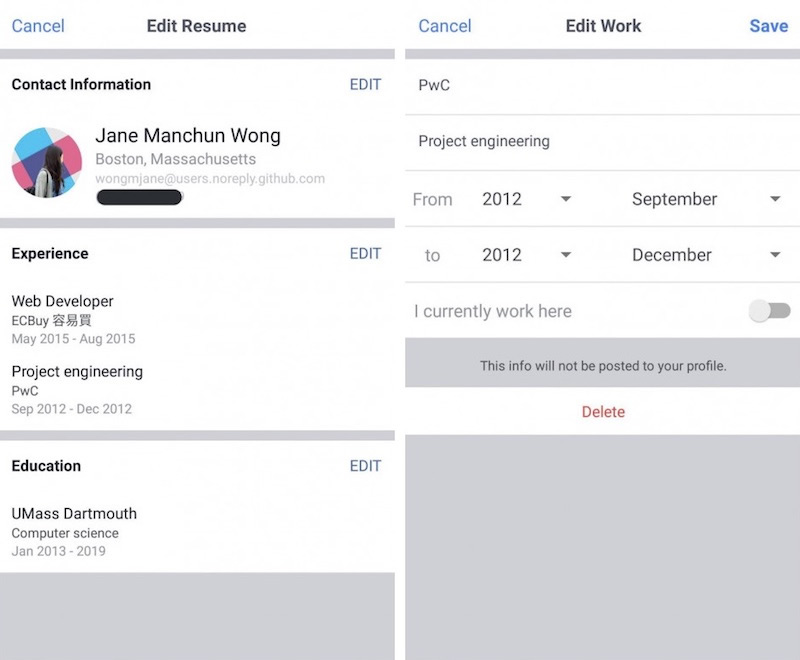Select the Project engineering experience entry
Screen dimensions: 800x660
click(76, 371)
